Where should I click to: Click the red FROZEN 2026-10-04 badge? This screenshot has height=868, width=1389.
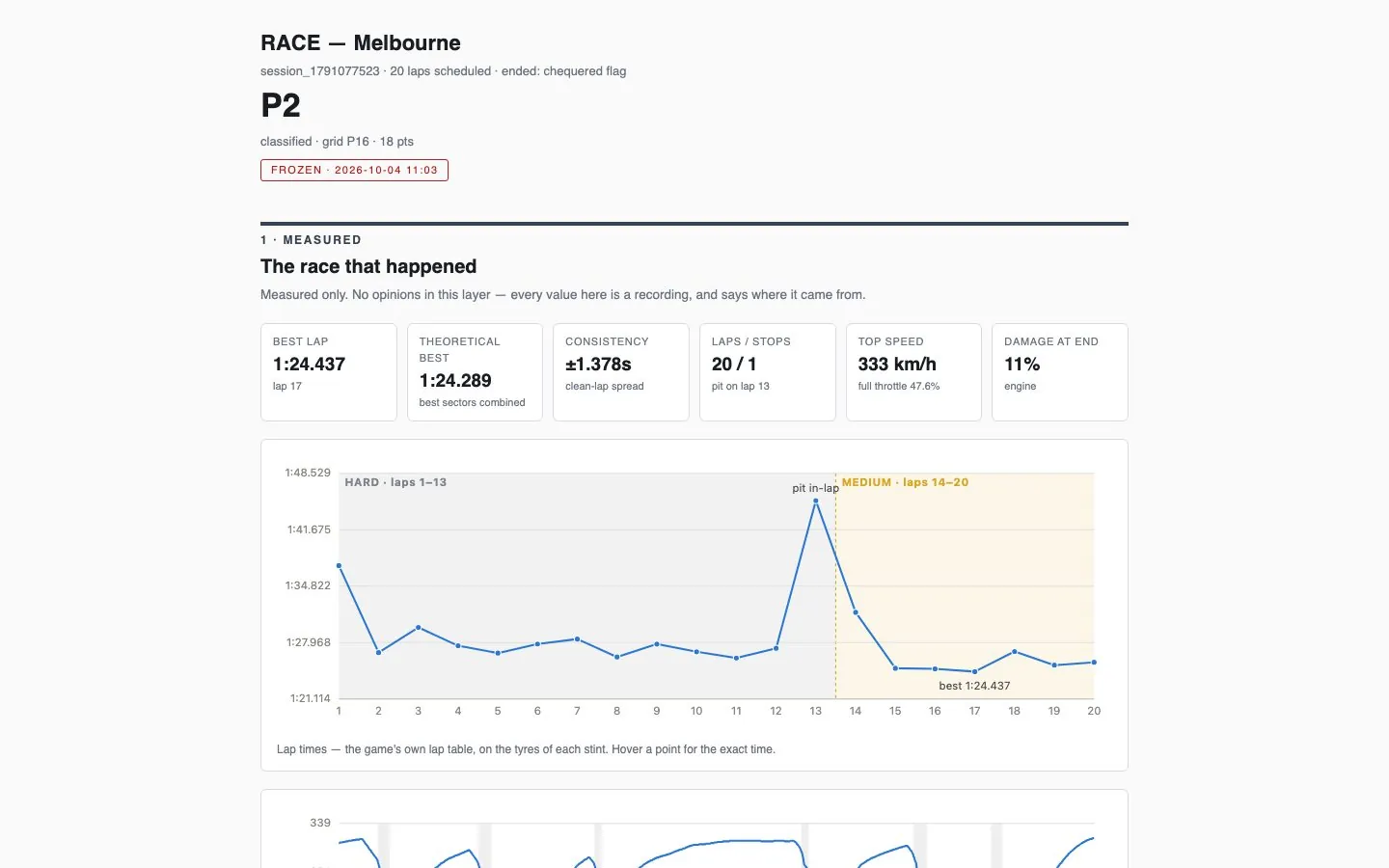354,170
